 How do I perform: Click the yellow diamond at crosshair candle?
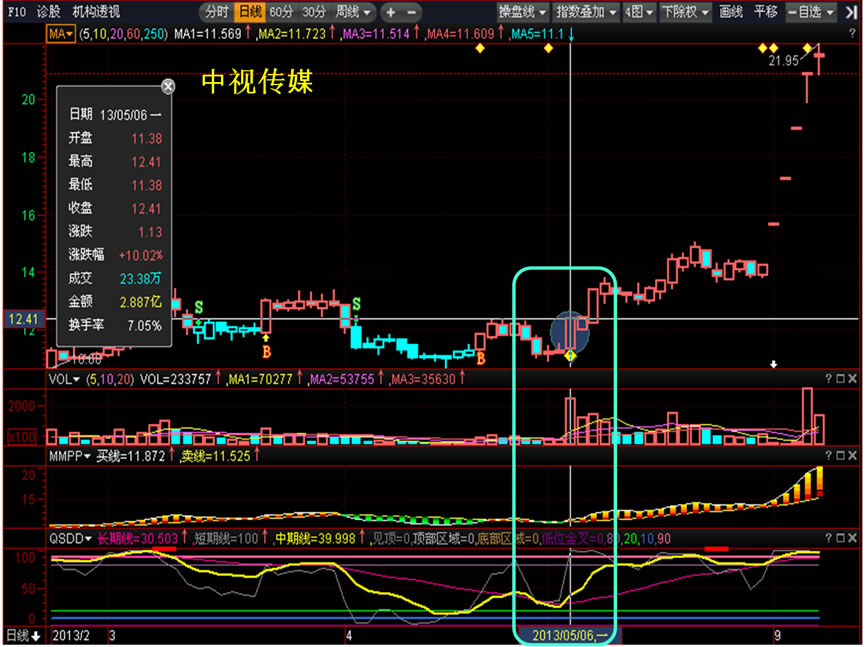point(571,356)
